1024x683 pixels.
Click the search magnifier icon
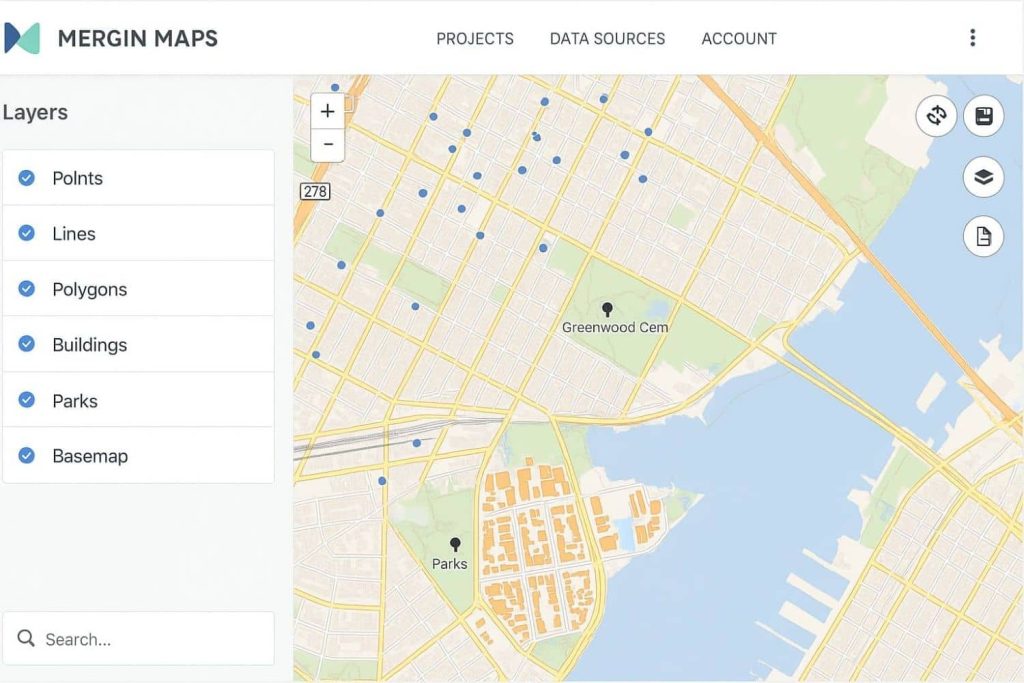point(26,638)
